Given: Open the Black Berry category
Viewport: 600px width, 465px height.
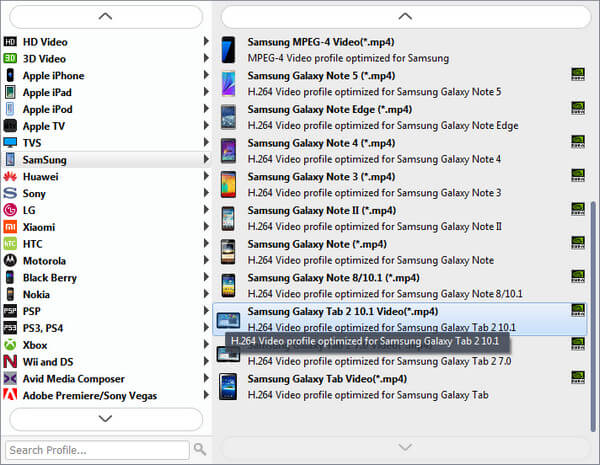Looking at the screenshot, I should 106,277.
